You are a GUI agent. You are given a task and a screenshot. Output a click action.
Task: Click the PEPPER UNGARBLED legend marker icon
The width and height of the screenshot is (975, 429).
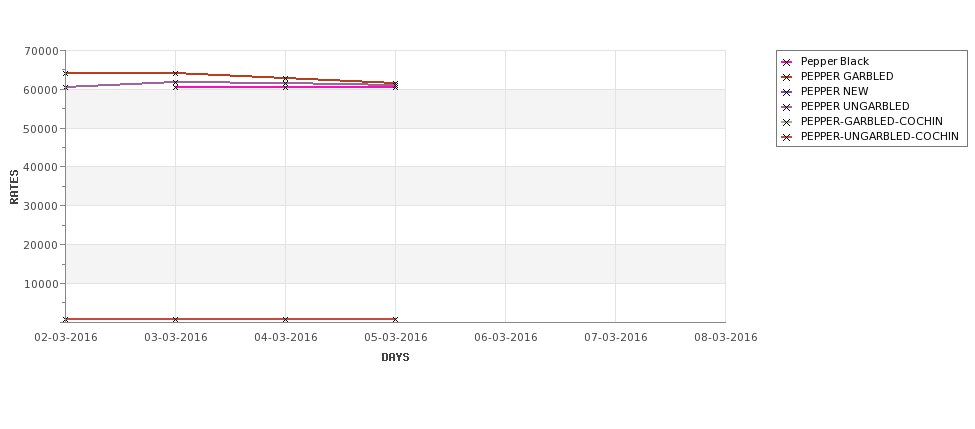click(787, 107)
